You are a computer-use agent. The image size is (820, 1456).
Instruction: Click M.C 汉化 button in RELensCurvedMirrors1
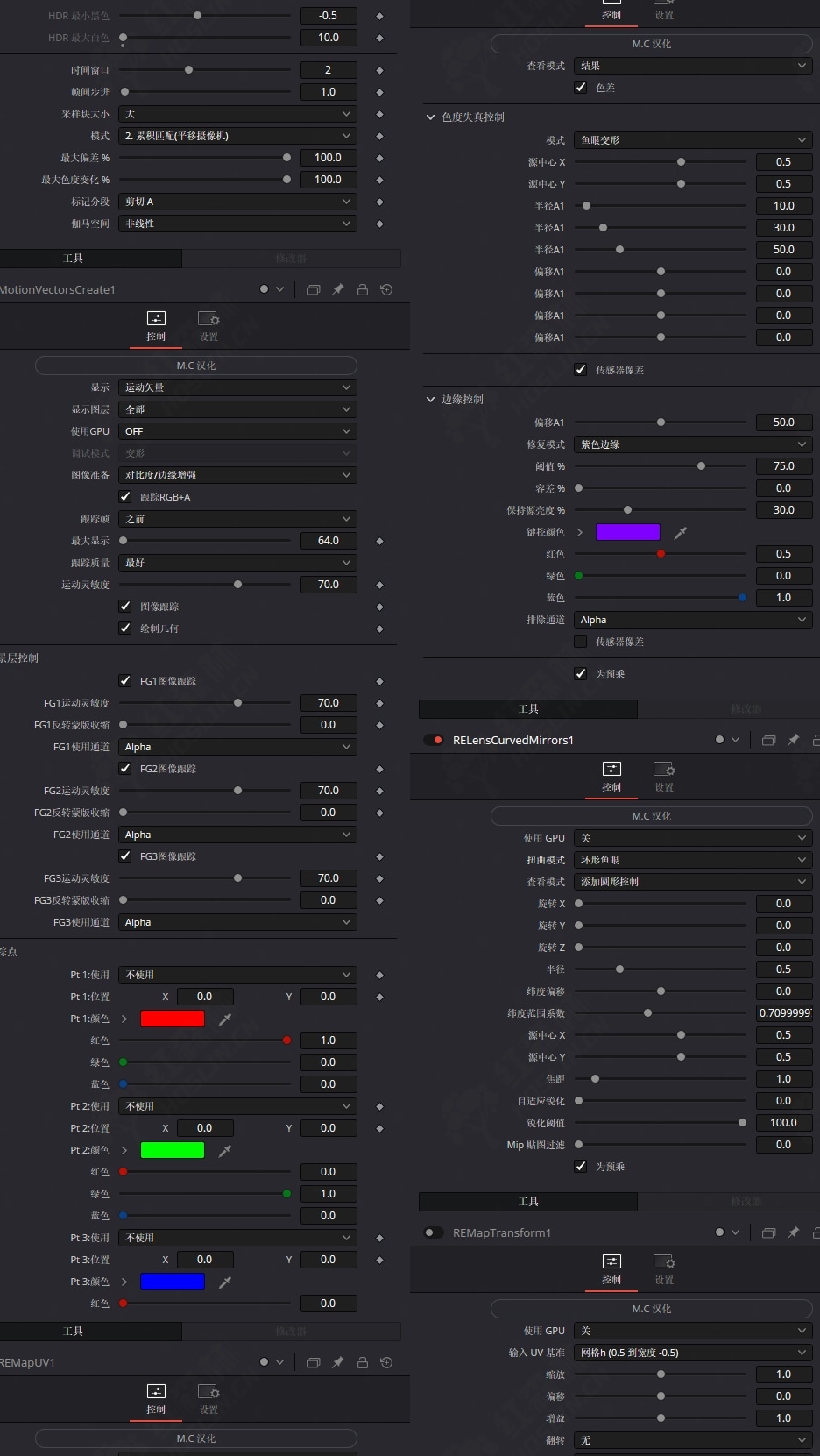pos(652,816)
